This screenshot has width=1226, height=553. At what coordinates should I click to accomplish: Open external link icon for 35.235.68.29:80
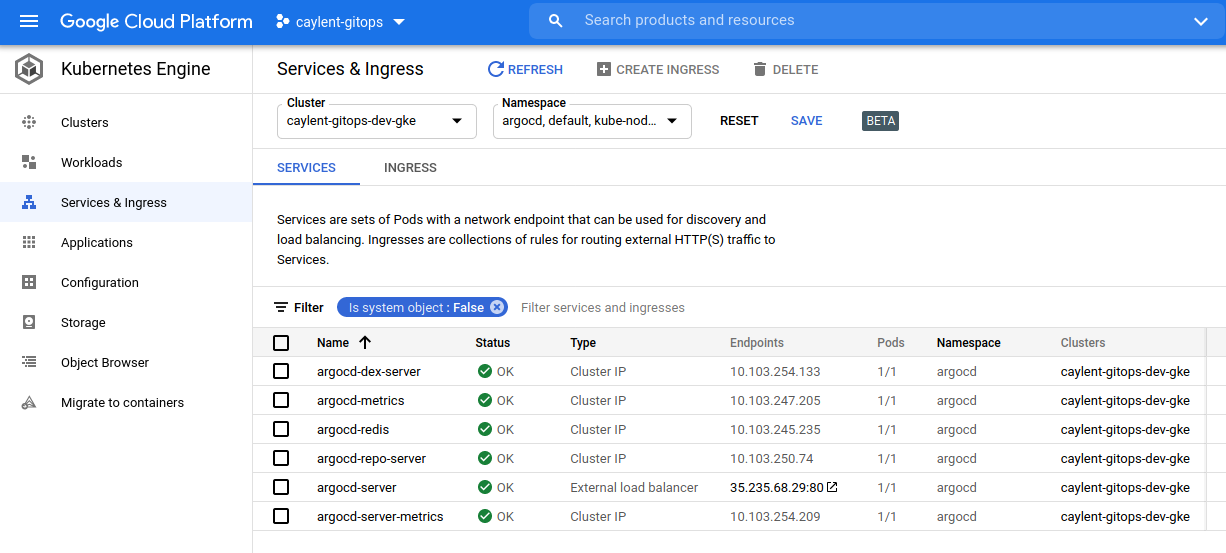point(832,487)
